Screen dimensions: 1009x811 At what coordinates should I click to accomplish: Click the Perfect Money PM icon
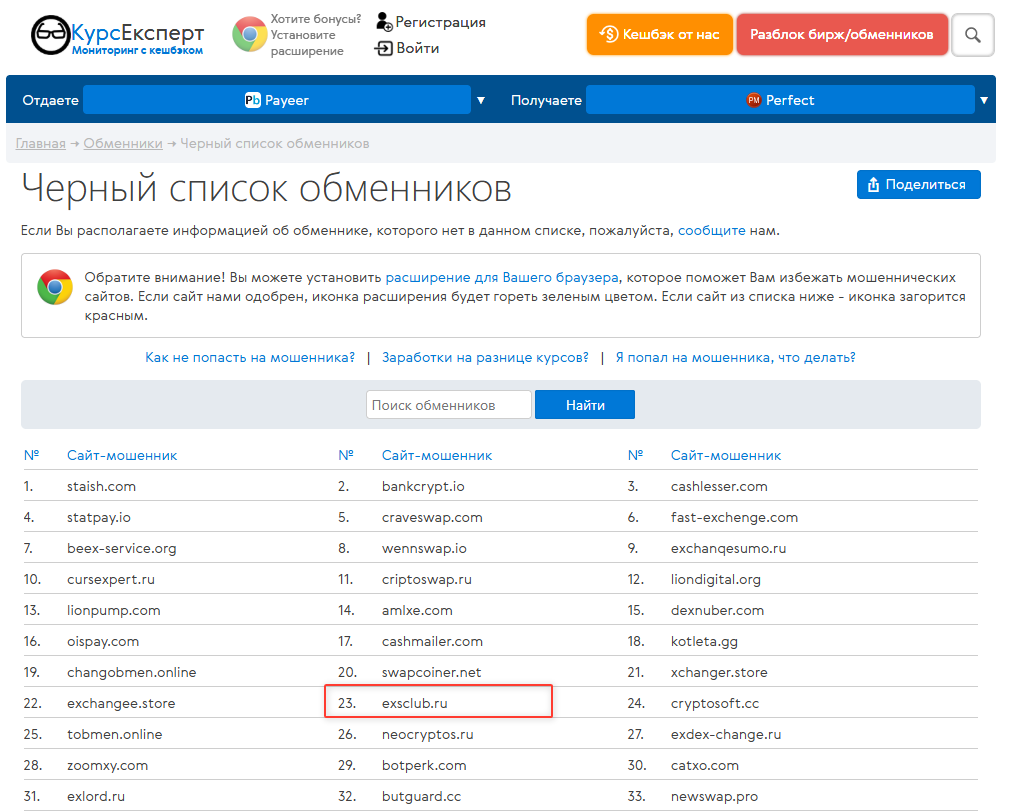[x=754, y=100]
